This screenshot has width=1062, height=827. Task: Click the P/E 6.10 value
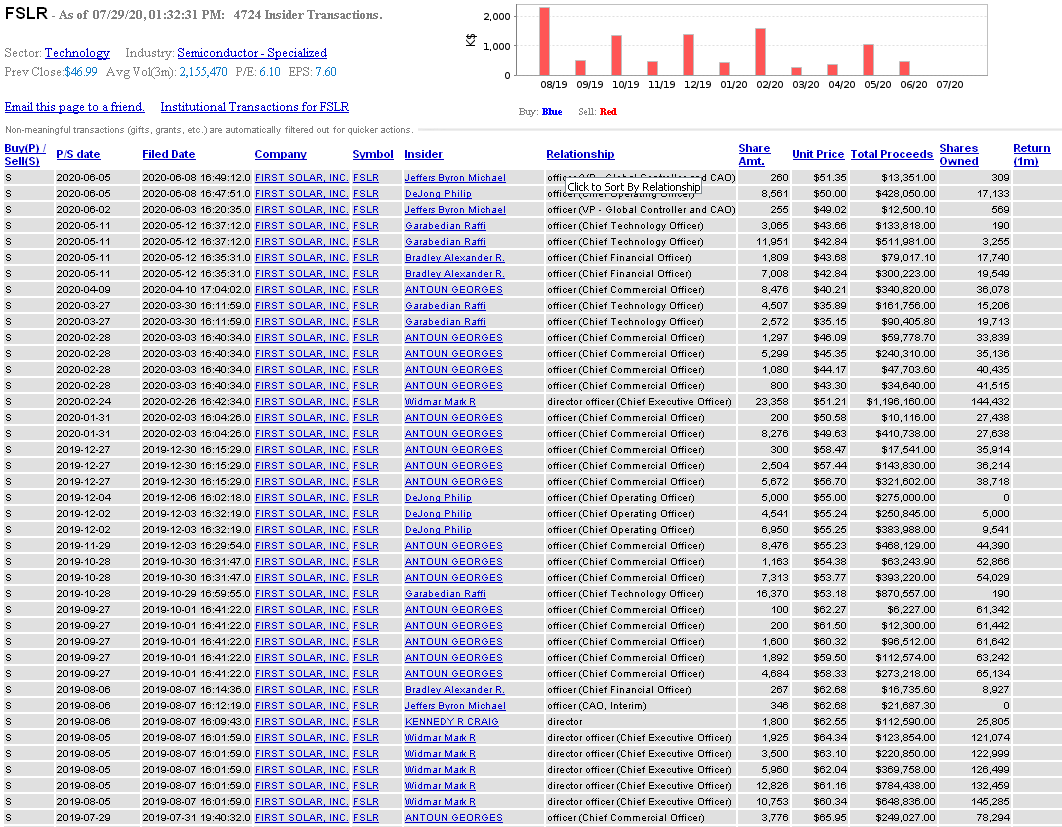click(270, 72)
